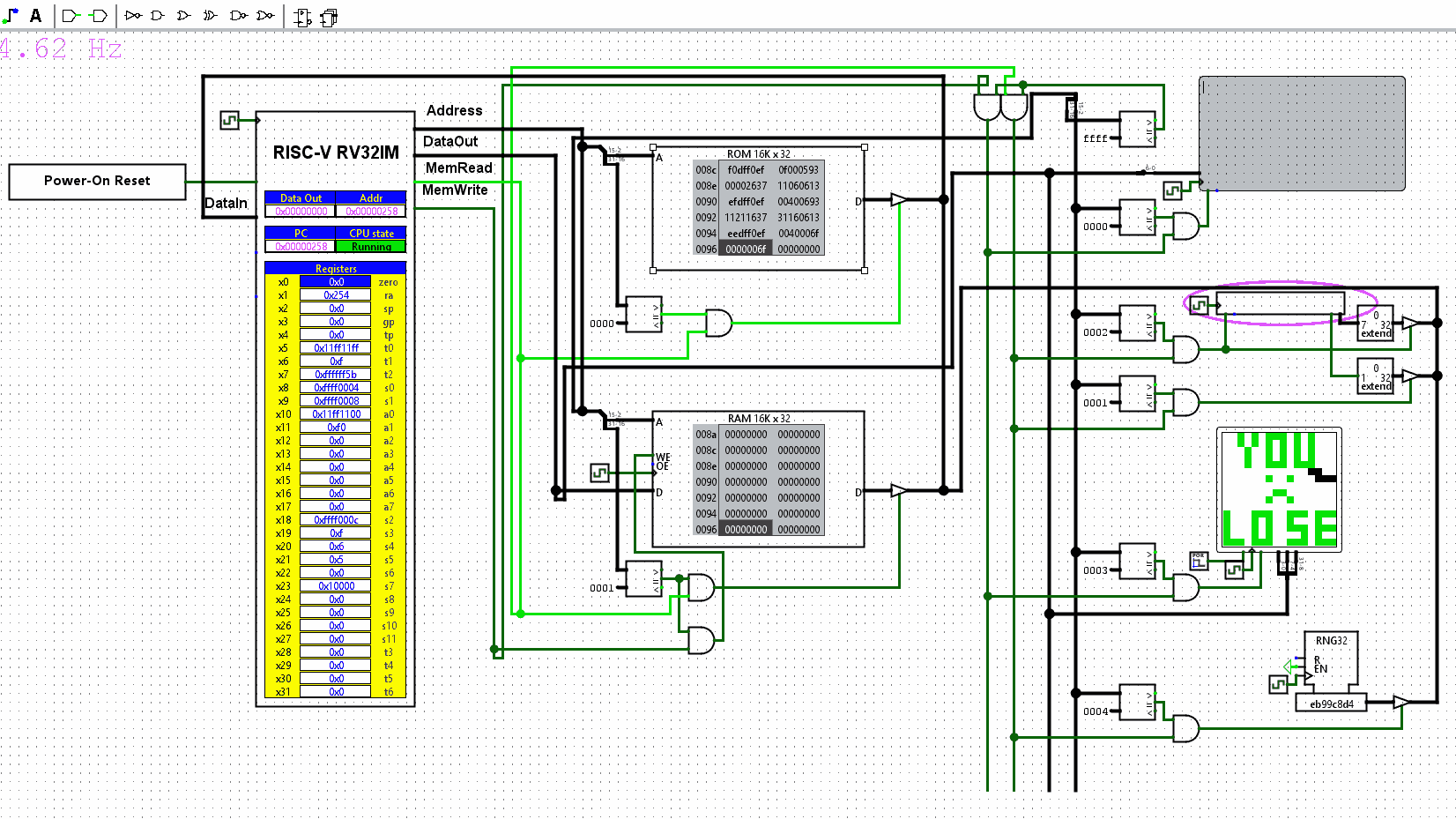The width and height of the screenshot is (1456, 819).
Task: Toggle the clock under the YOU LOSE display
Action: pyautogui.click(x=1234, y=570)
